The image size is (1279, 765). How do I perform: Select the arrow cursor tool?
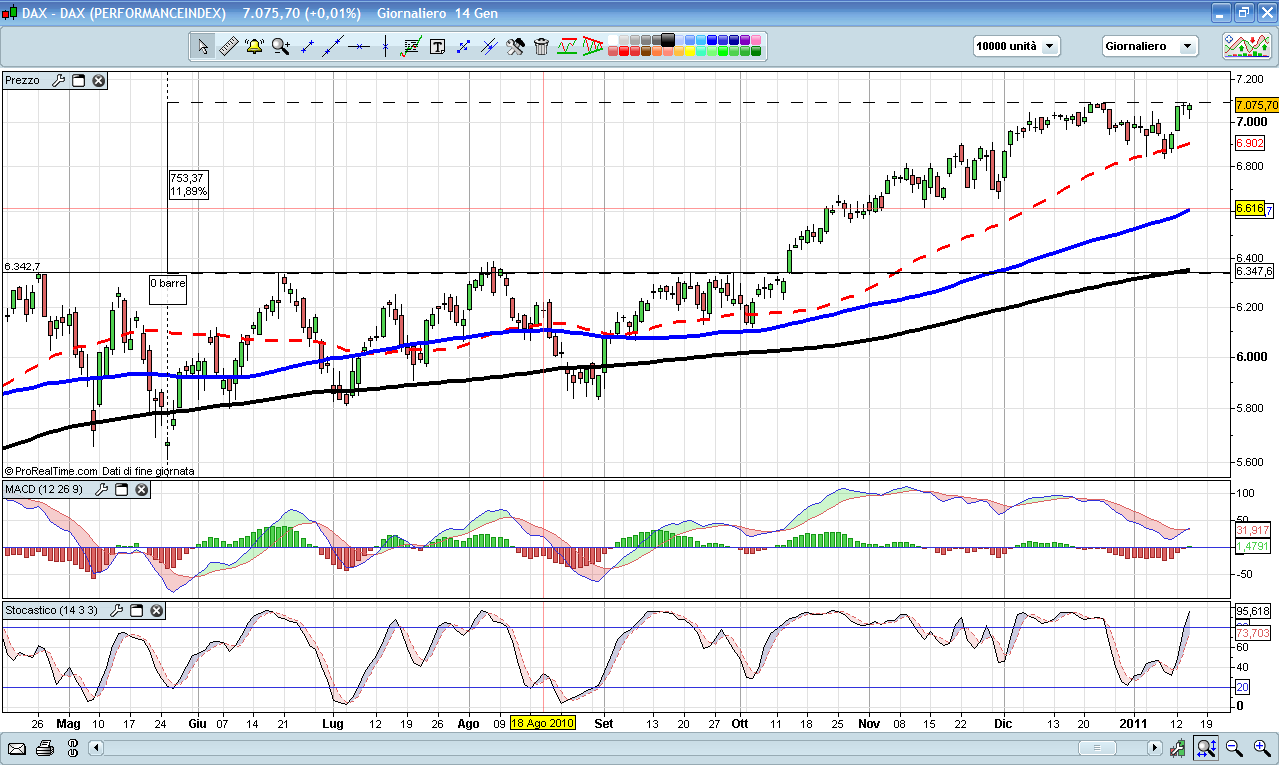click(203, 46)
